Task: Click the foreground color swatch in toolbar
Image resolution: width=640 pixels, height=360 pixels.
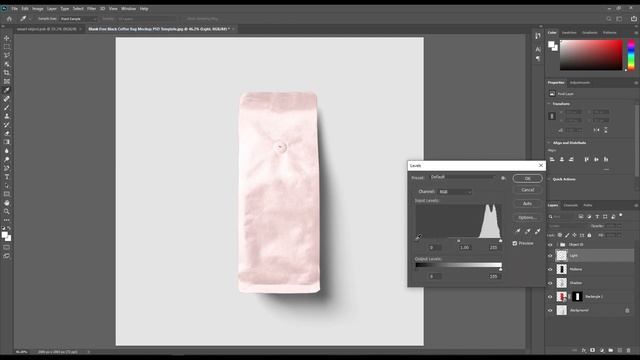Action: (x=4, y=235)
